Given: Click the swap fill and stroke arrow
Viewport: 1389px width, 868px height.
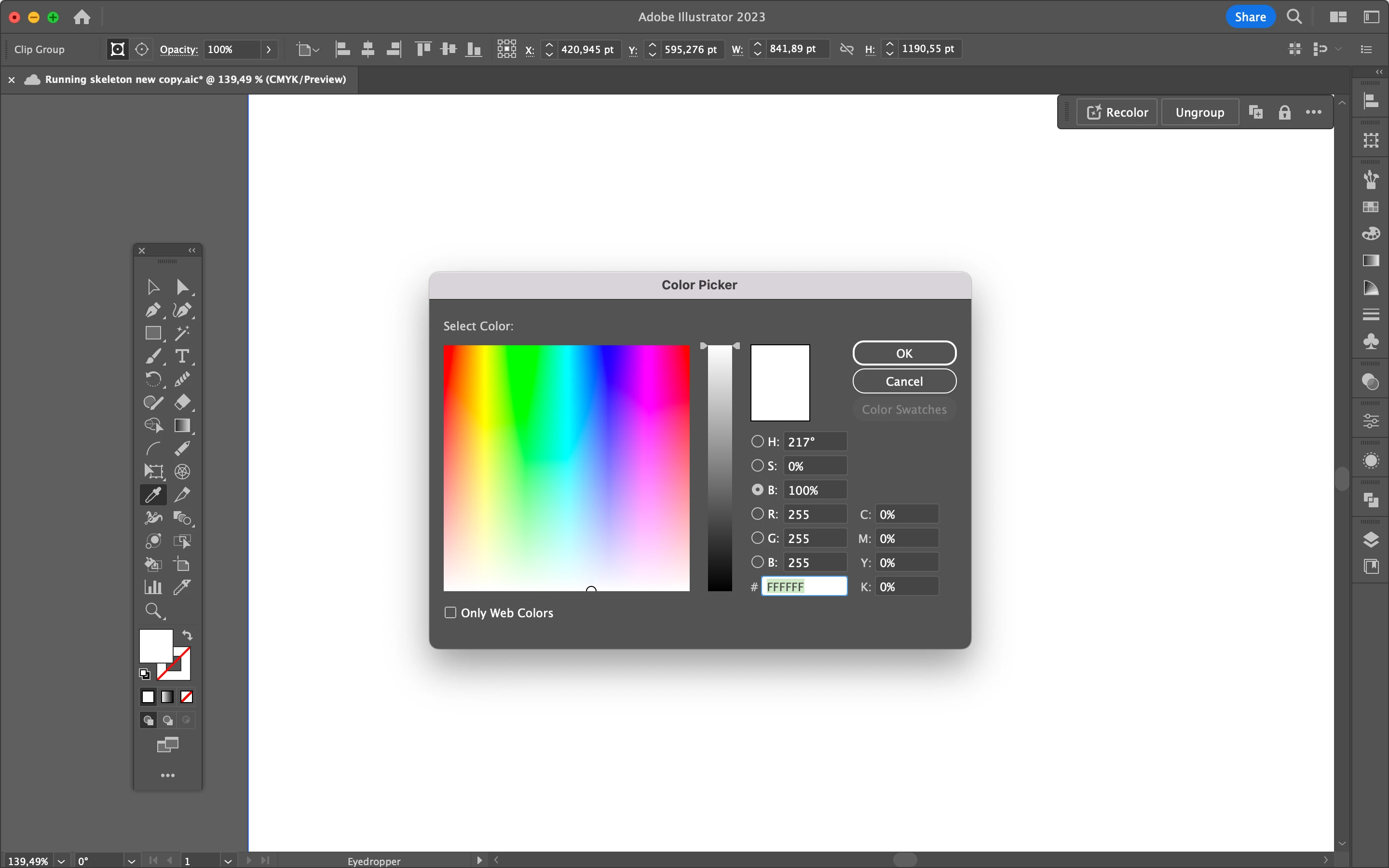Looking at the screenshot, I should click(187, 635).
